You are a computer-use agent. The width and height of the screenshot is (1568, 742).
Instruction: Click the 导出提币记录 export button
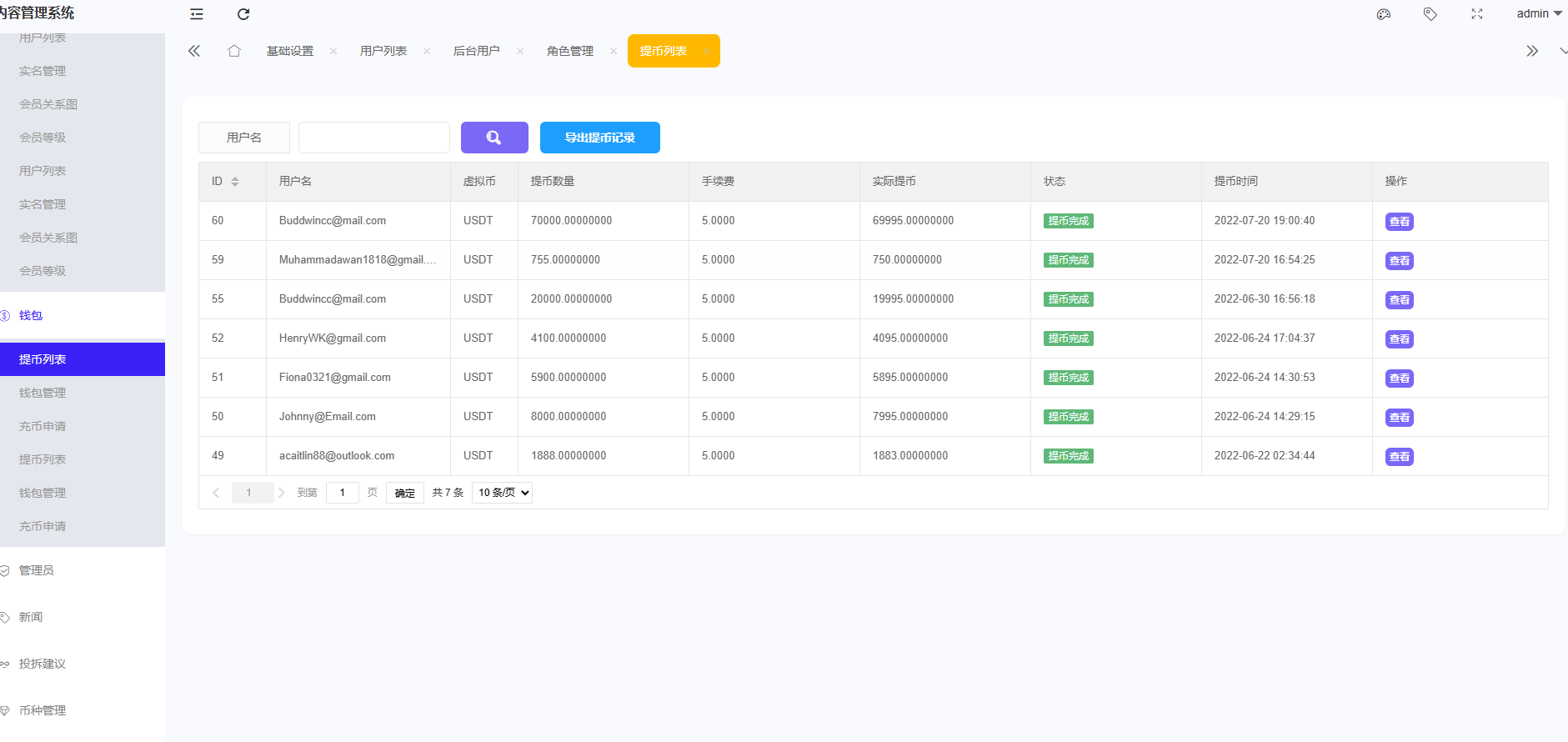tap(599, 138)
